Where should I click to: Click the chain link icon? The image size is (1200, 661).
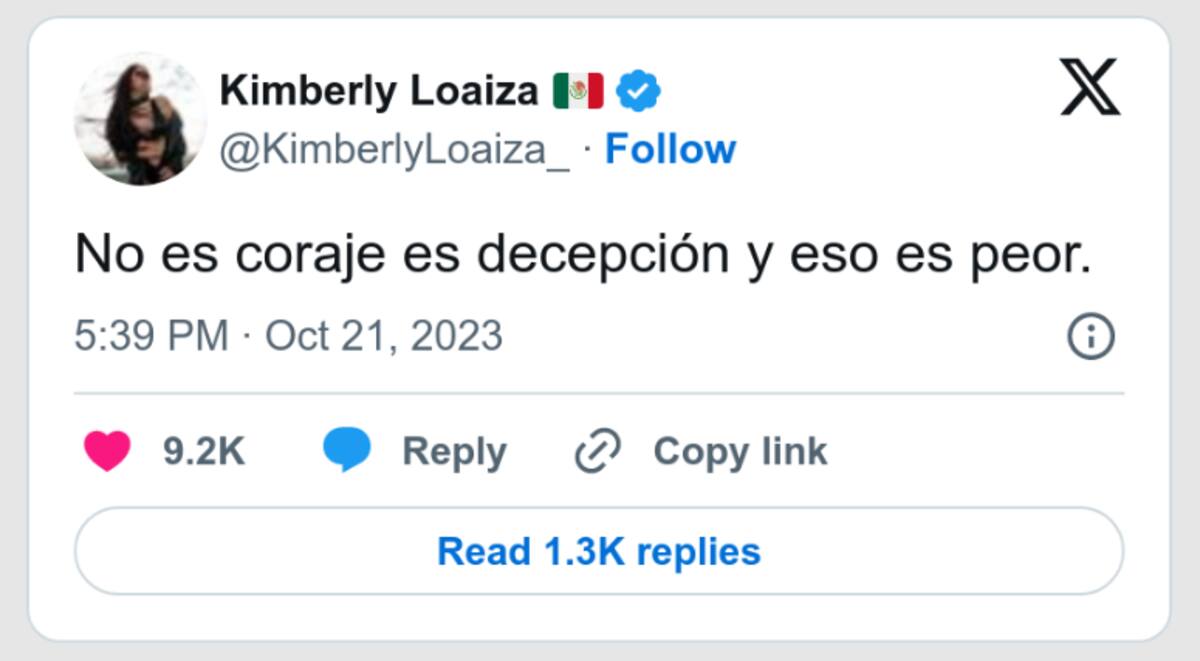(x=598, y=452)
